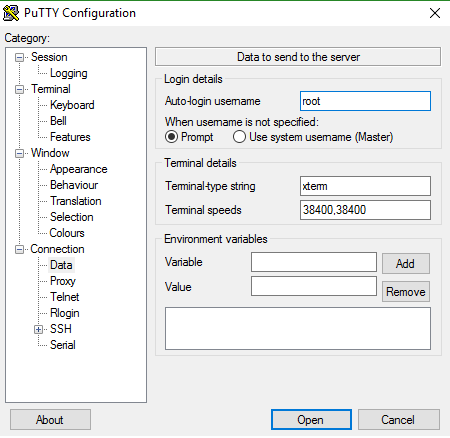Open the Colours category

pos(67,233)
